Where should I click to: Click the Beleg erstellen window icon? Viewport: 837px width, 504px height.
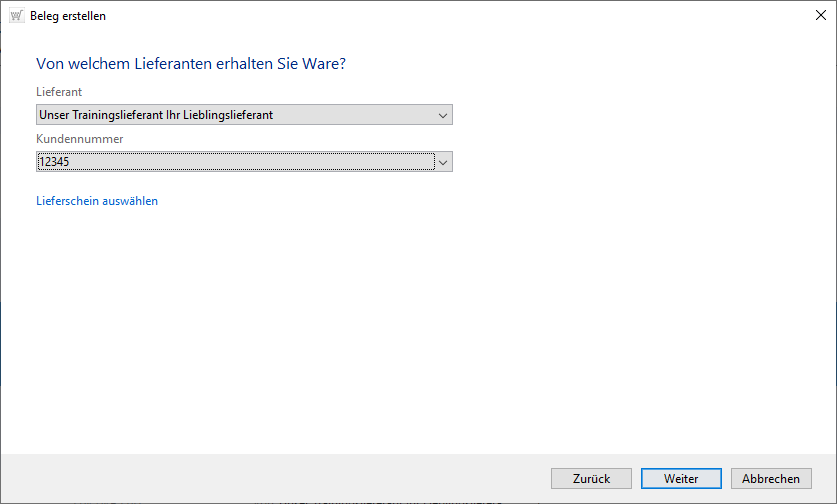[16, 16]
